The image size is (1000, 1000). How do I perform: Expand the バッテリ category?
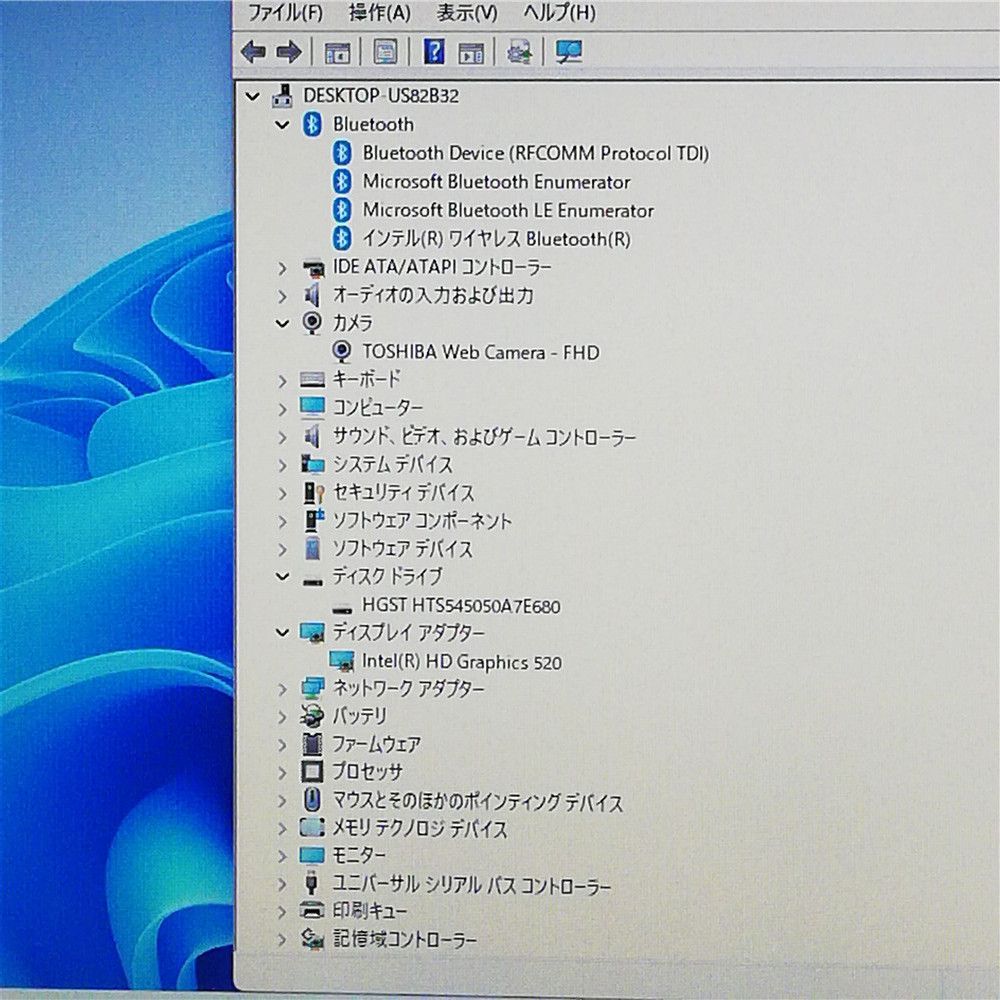pos(282,717)
